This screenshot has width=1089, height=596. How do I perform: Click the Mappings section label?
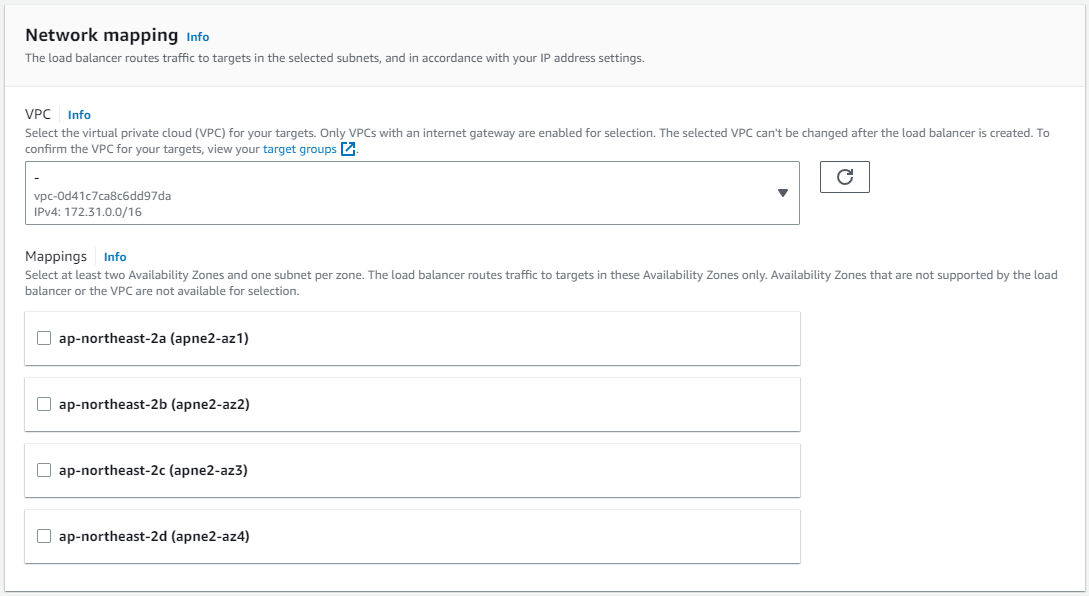point(56,256)
